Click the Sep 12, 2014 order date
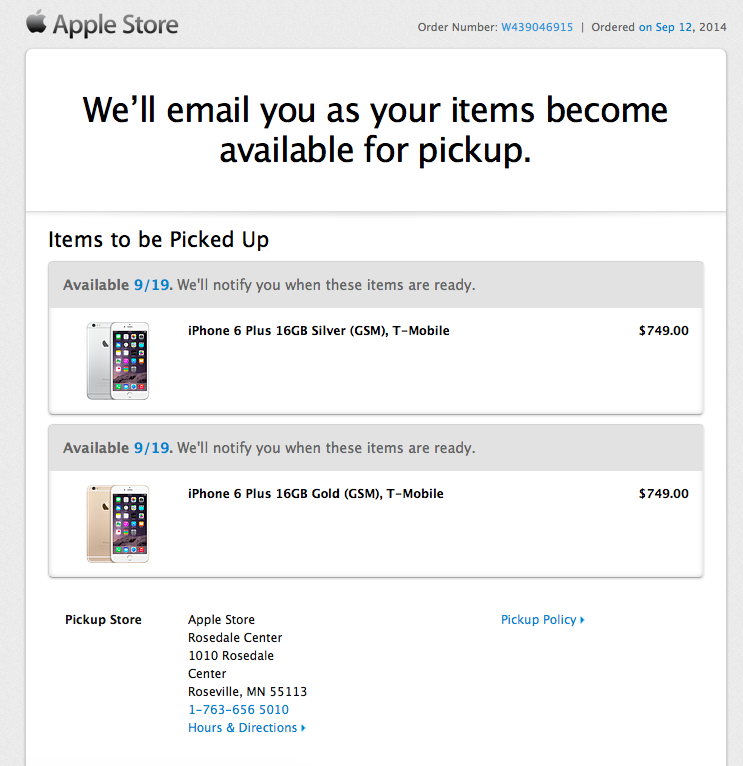The height and width of the screenshot is (766, 743). [683, 27]
